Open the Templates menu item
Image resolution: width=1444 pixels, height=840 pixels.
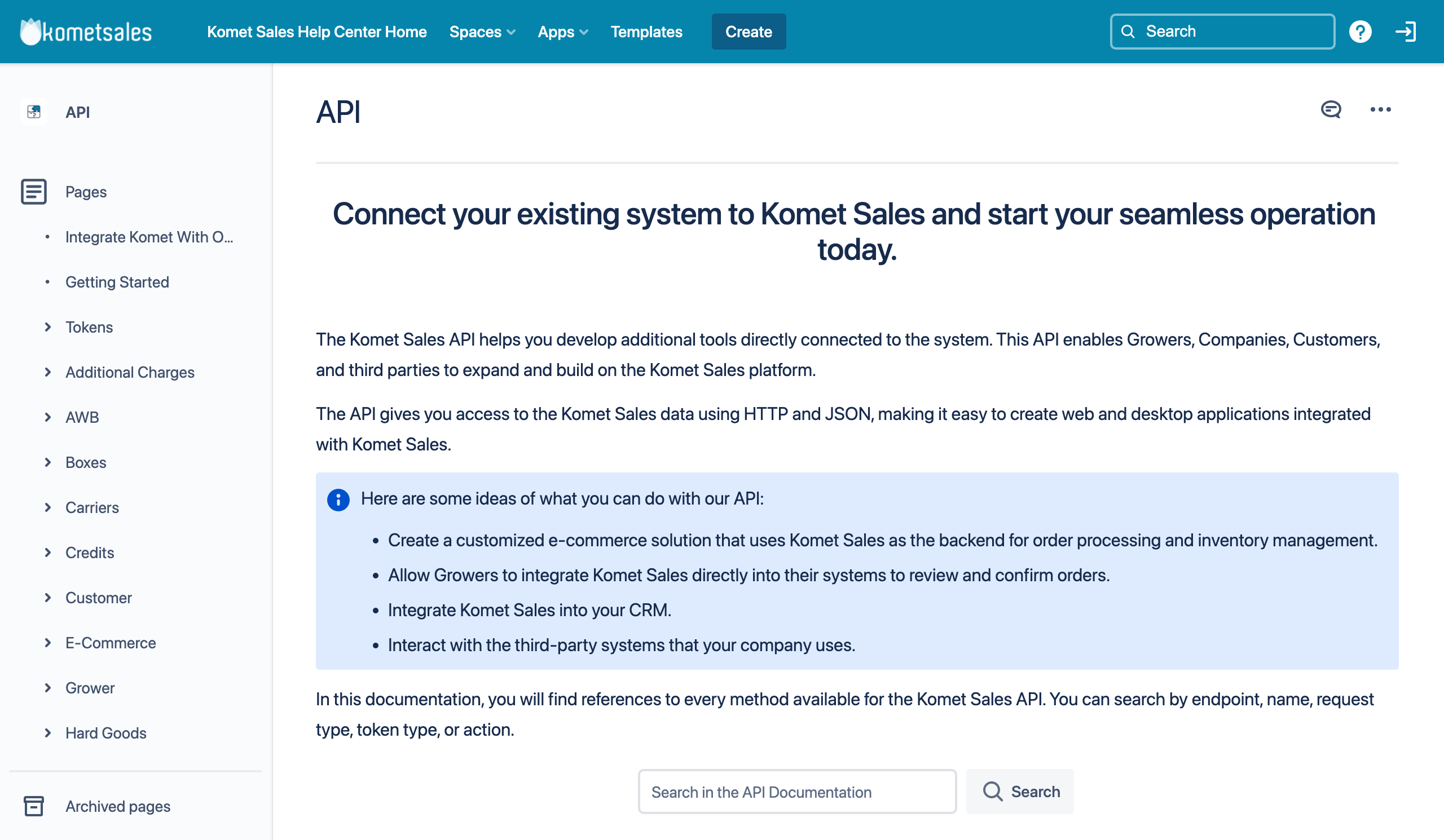(x=646, y=32)
